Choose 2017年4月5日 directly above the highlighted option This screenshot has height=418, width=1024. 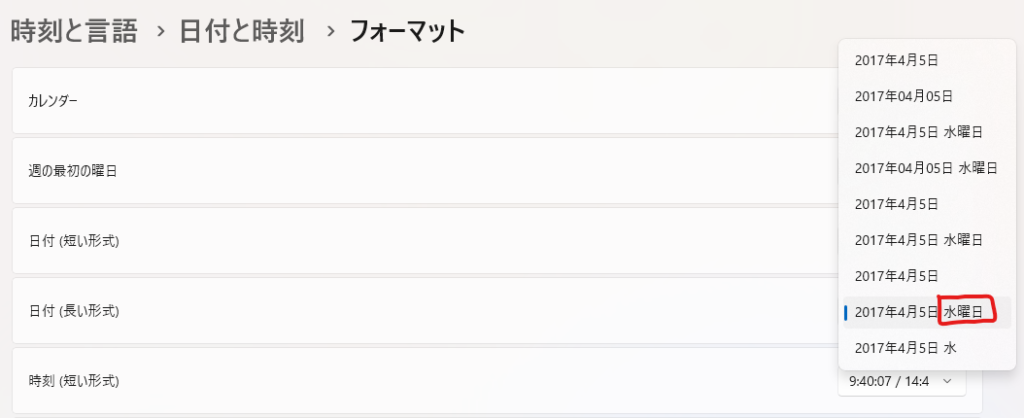pyautogui.click(x=896, y=276)
